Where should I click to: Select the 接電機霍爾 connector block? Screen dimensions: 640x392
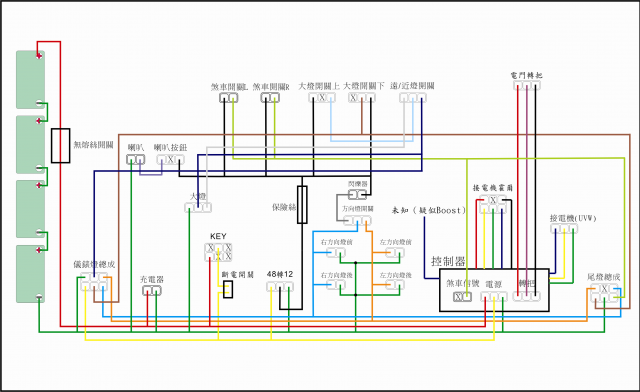493,204
